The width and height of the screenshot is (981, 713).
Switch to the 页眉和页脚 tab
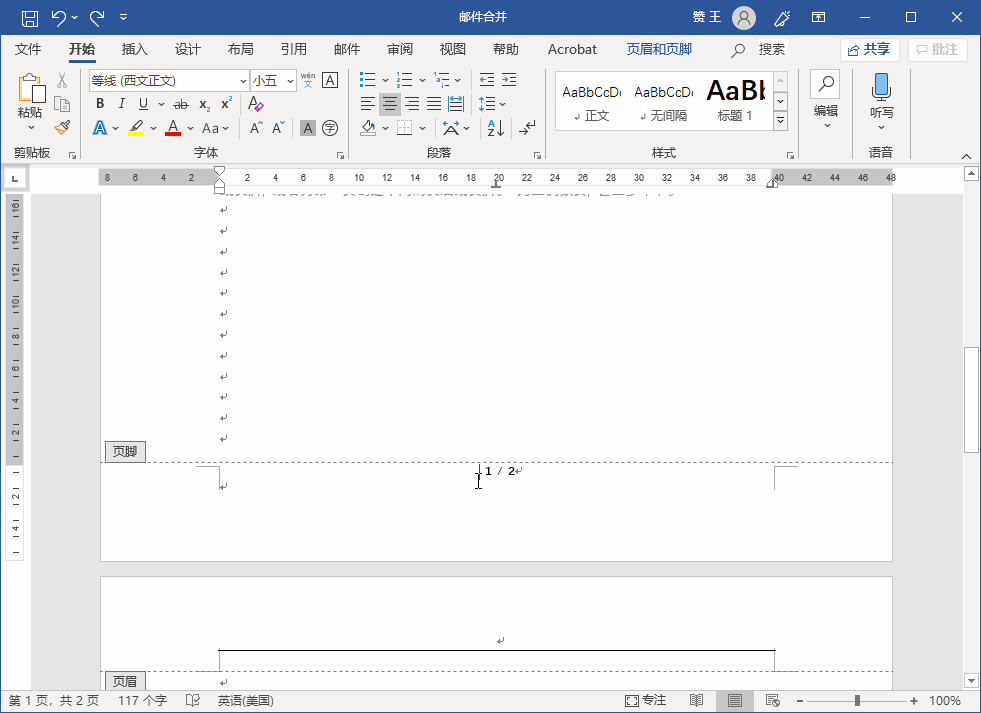(x=659, y=49)
